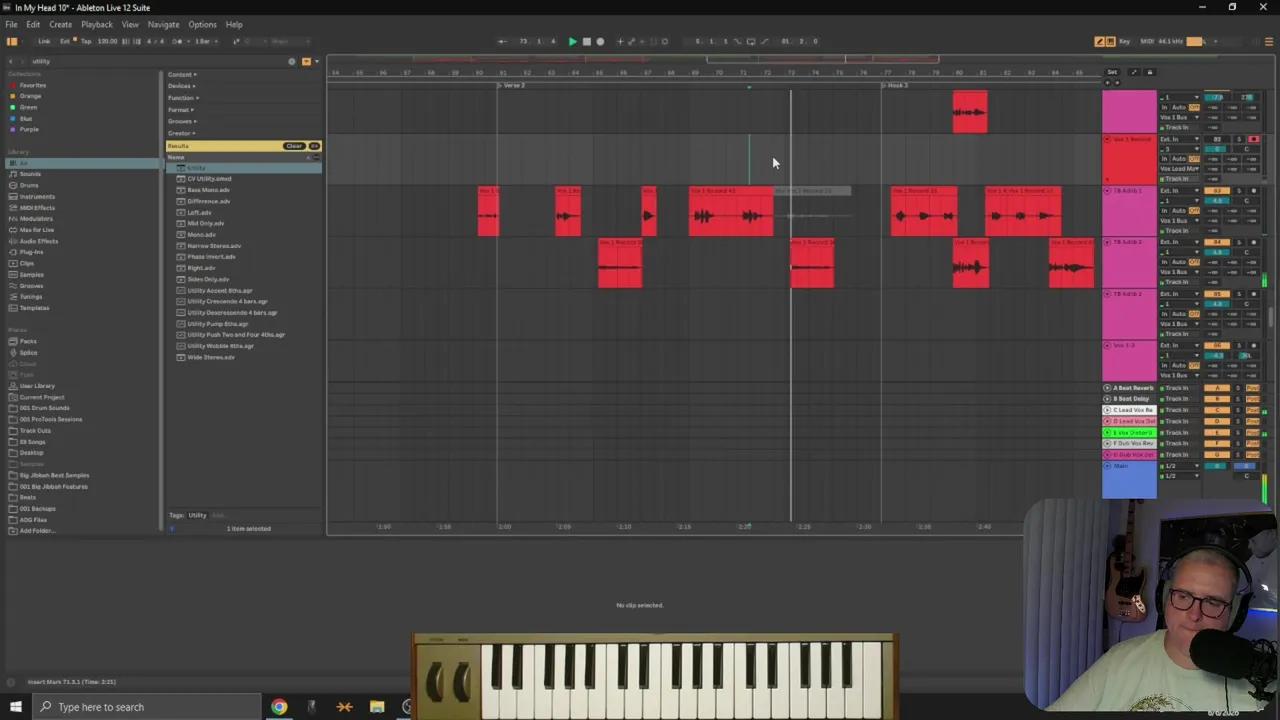Click the Clear button in Results bar
Screen dimensions: 1280x720
293,146
